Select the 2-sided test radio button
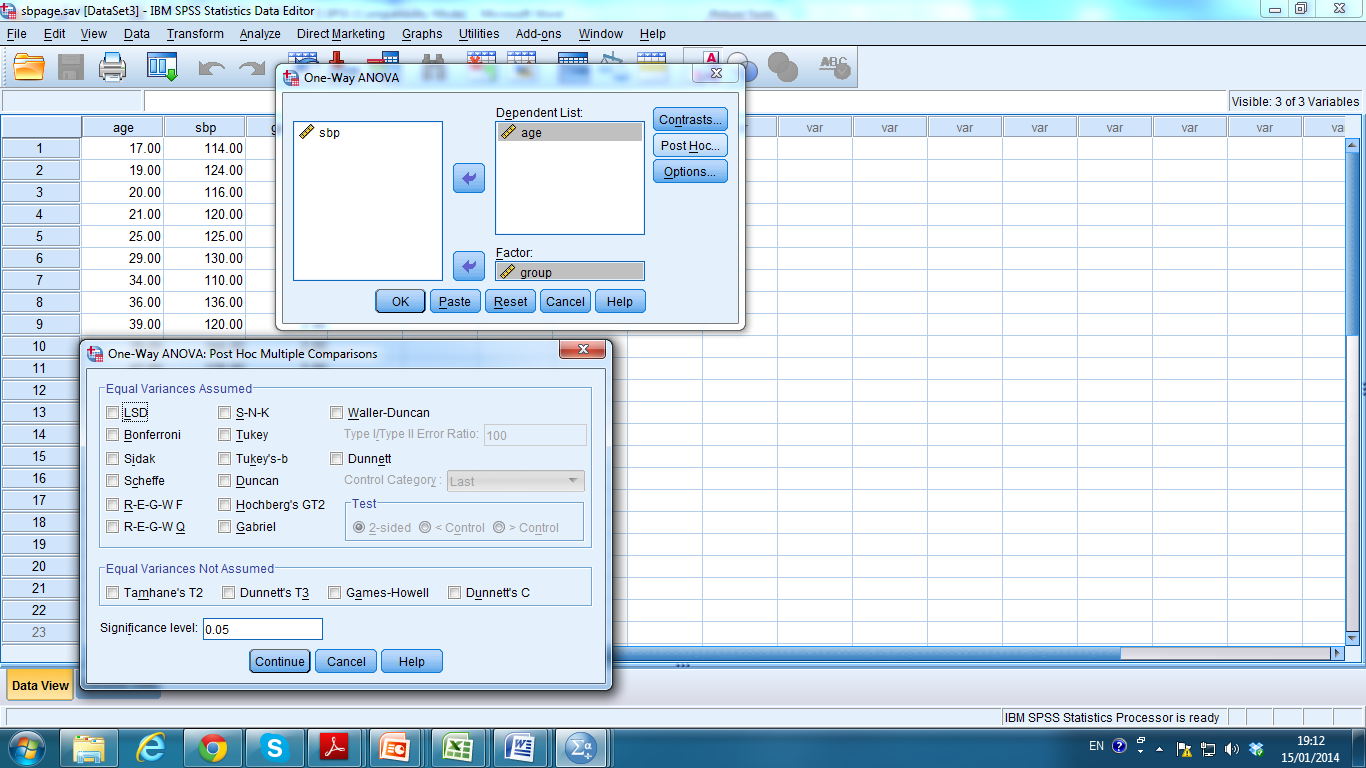The height and width of the screenshot is (768, 1366). point(359,527)
